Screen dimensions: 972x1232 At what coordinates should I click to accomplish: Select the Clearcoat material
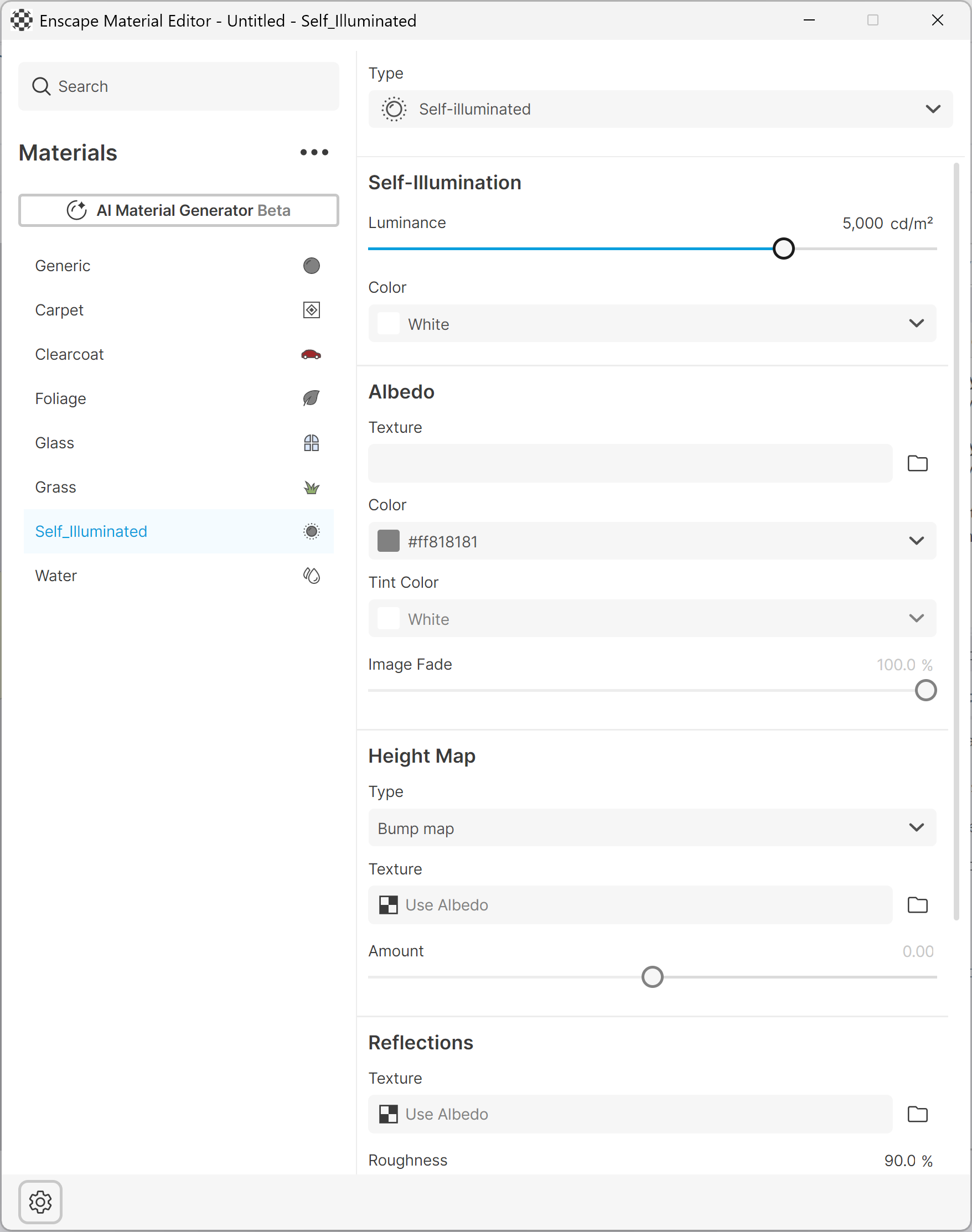(179, 355)
